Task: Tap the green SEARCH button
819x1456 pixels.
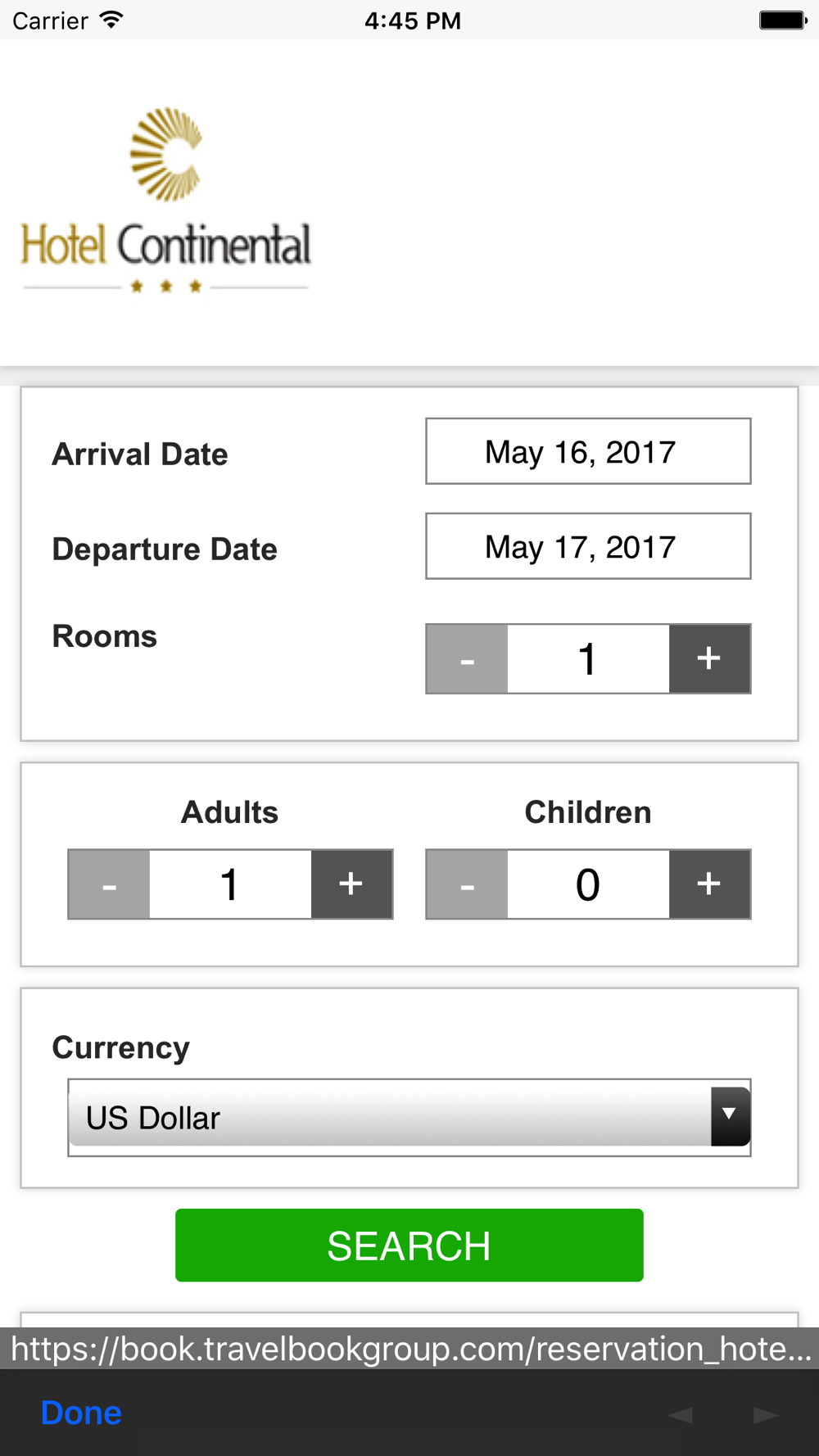Action: tap(409, 1245)
